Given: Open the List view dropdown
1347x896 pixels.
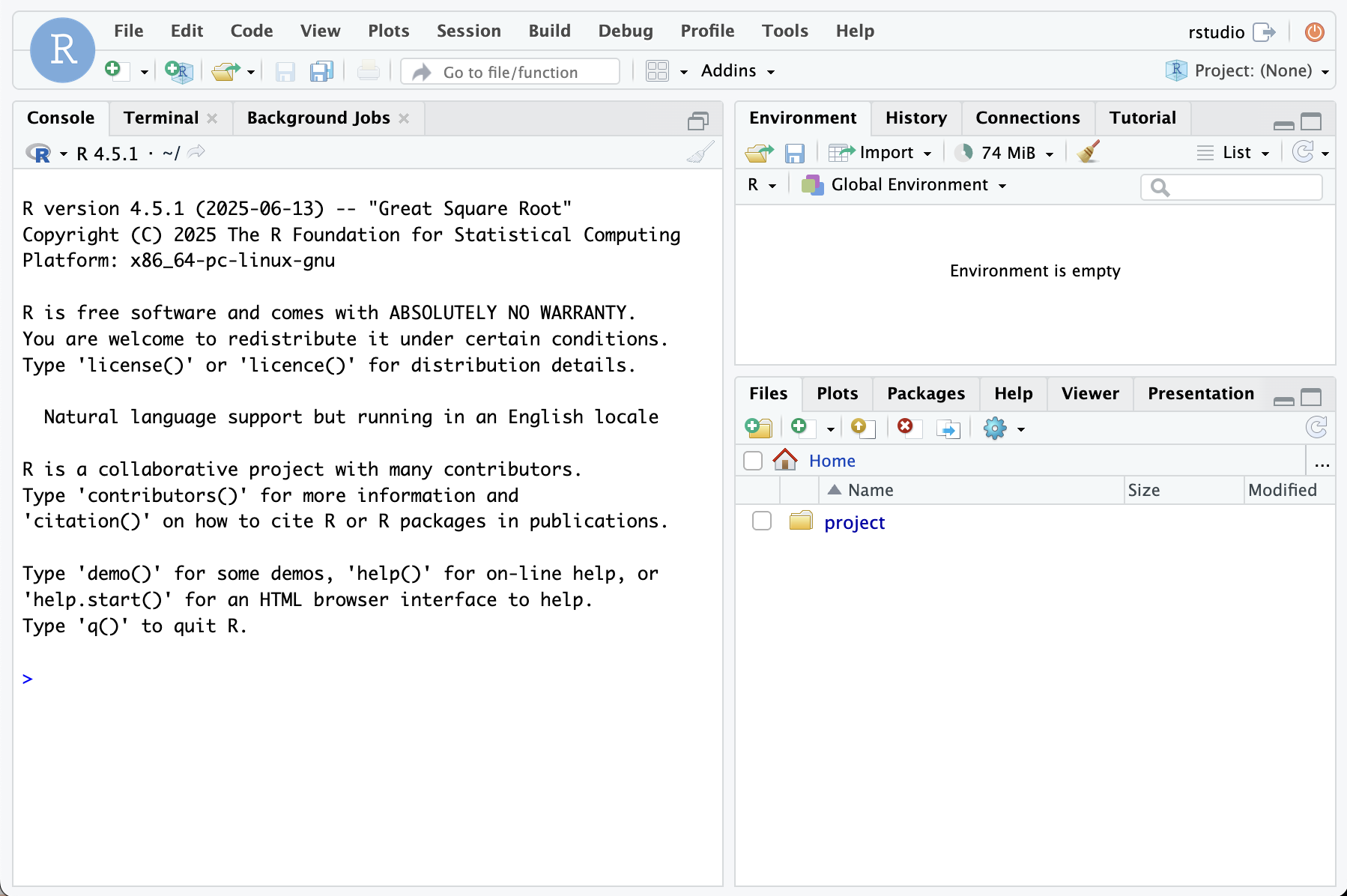Looking at the screenshot, I should click(x=1233, y=153).
